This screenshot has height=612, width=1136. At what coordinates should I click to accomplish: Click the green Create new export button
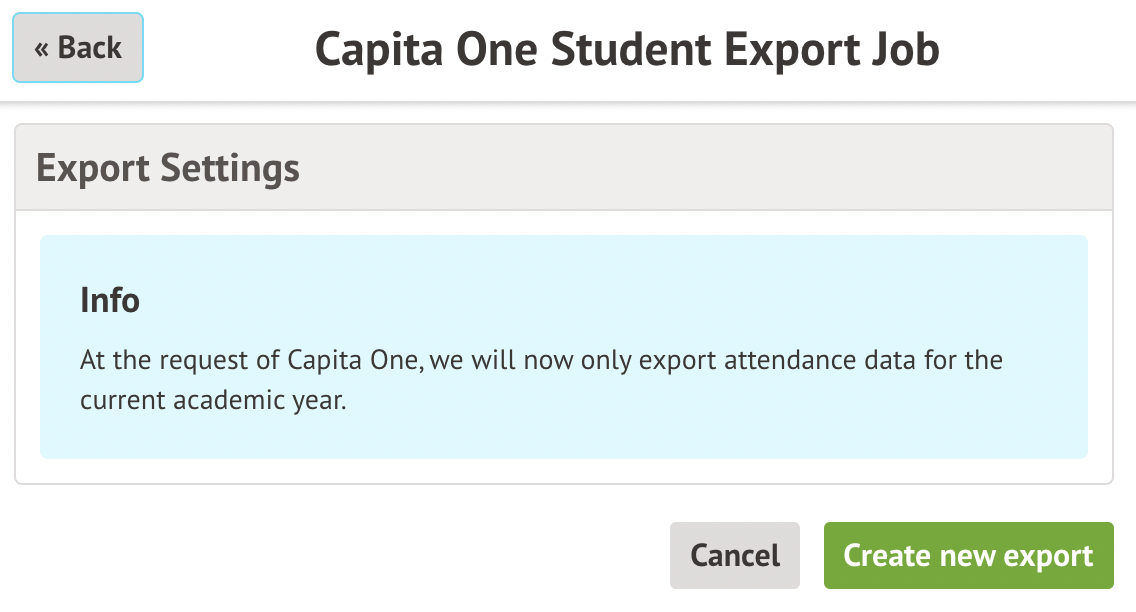point(968,555)
